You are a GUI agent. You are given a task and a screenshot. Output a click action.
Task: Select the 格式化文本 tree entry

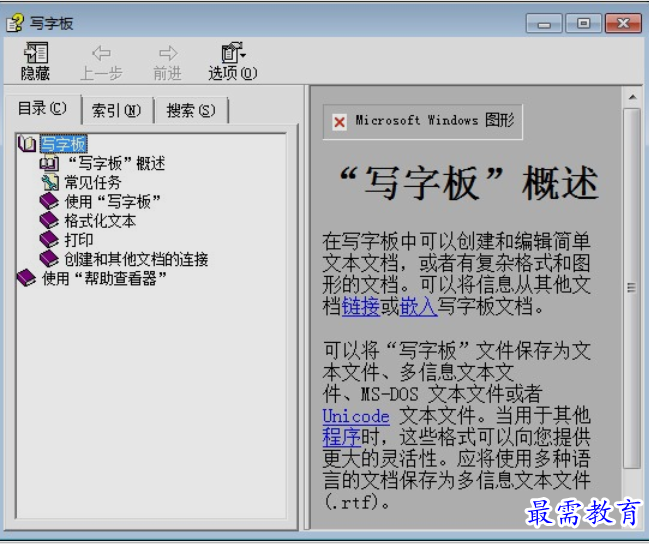pos(100,221)
